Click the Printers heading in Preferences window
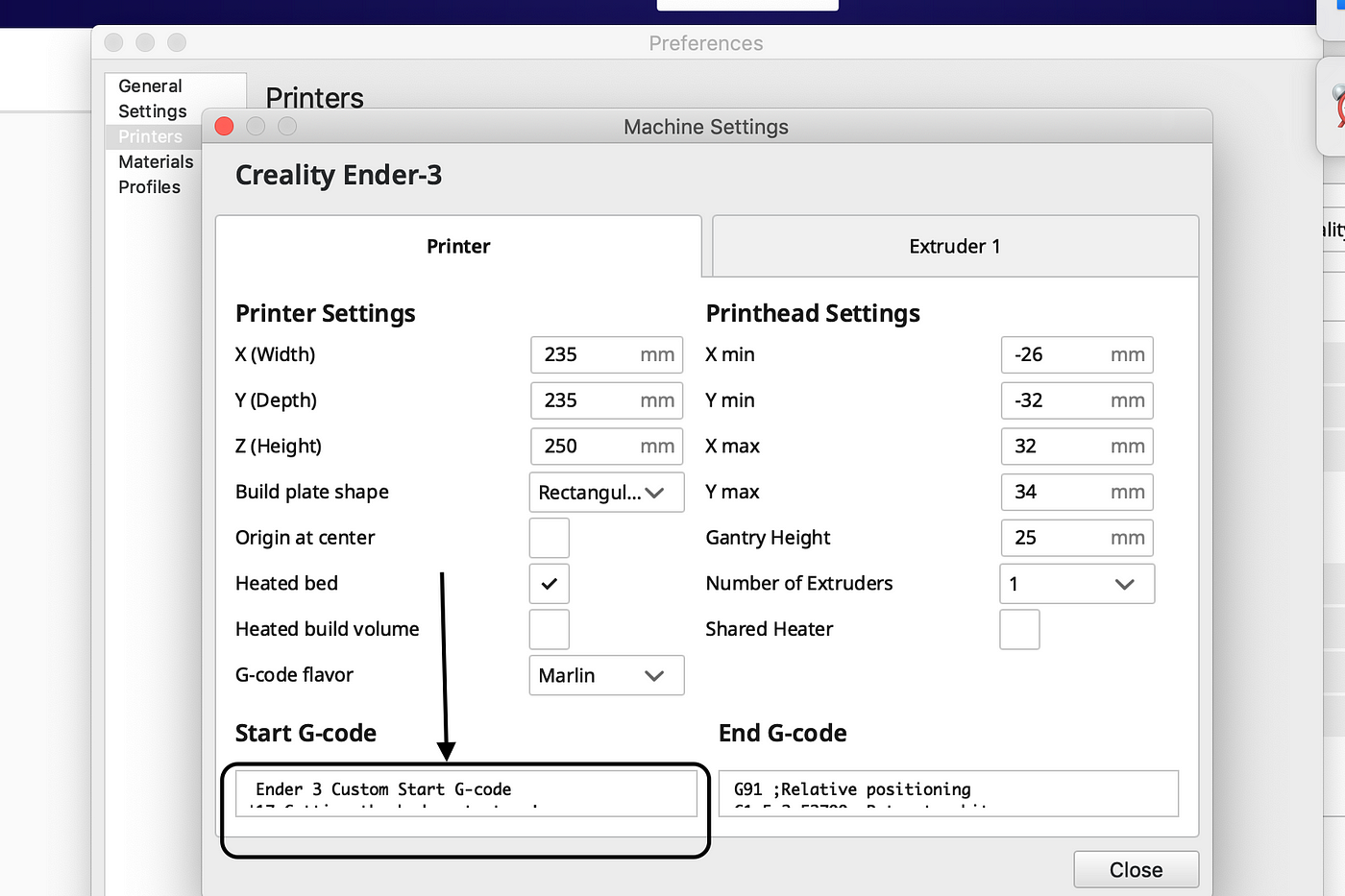The image size is (1345, 896). tap(314, 98)
